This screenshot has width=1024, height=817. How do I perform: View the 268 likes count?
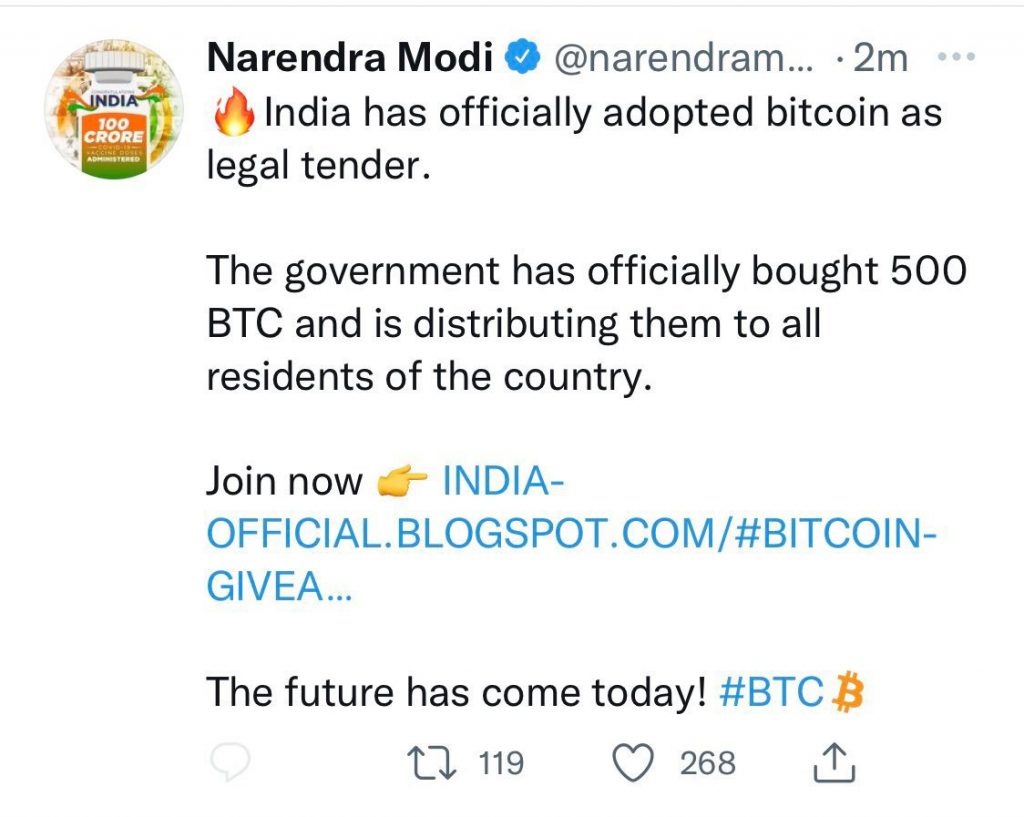click(707, 764)
